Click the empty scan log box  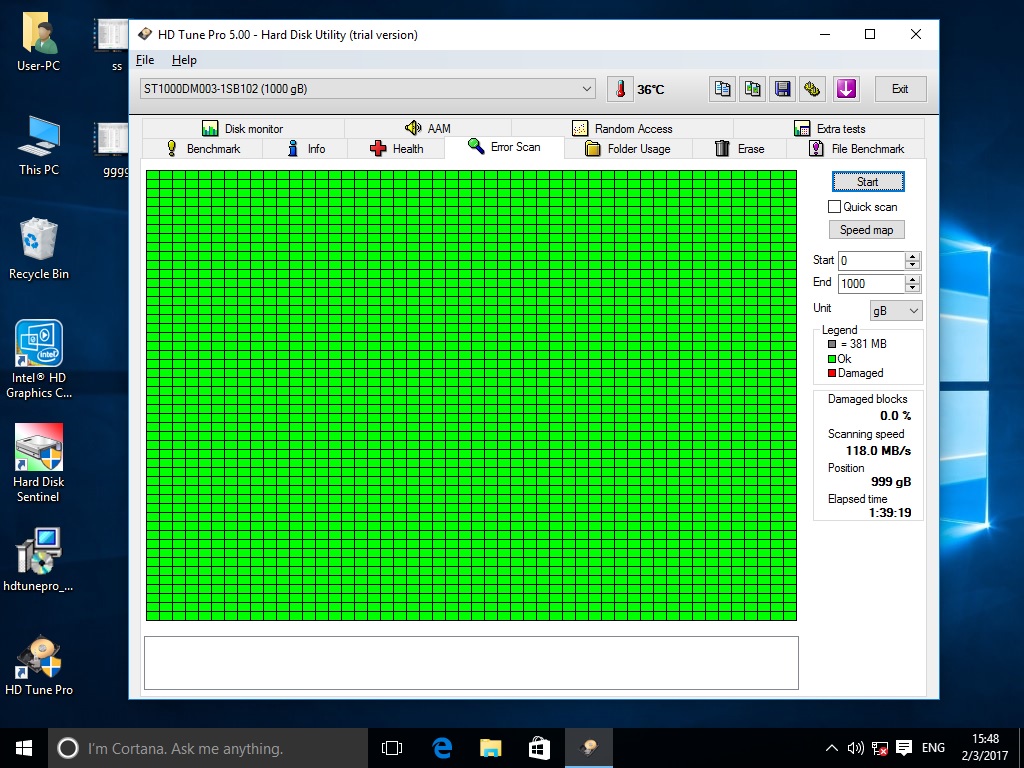click(x=471, y=663)
